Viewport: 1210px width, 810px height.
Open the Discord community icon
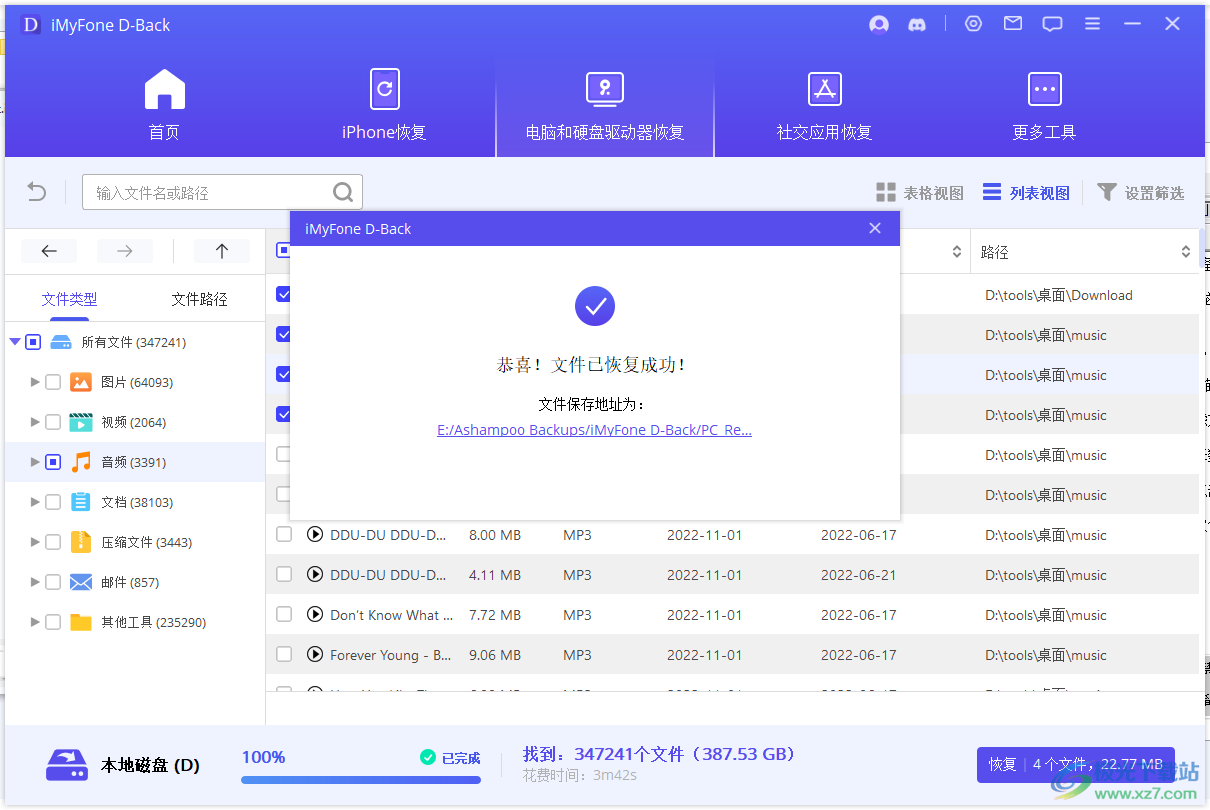(917, 25)
